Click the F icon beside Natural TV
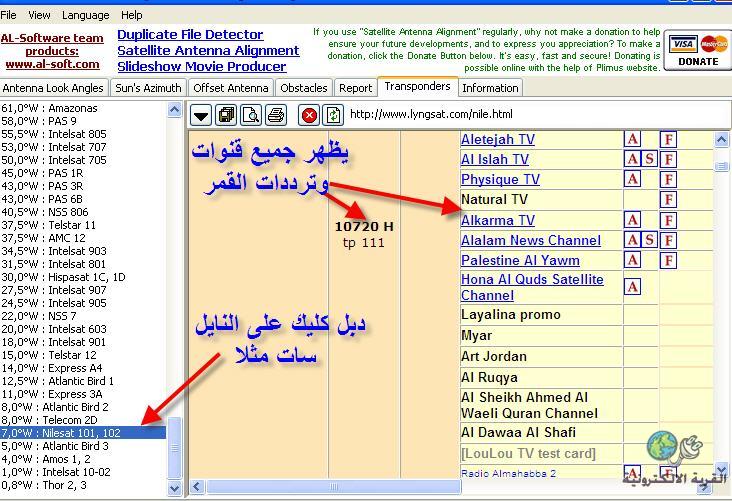Image resolution: width=732 pixels, height=501 pixels. 669,200
